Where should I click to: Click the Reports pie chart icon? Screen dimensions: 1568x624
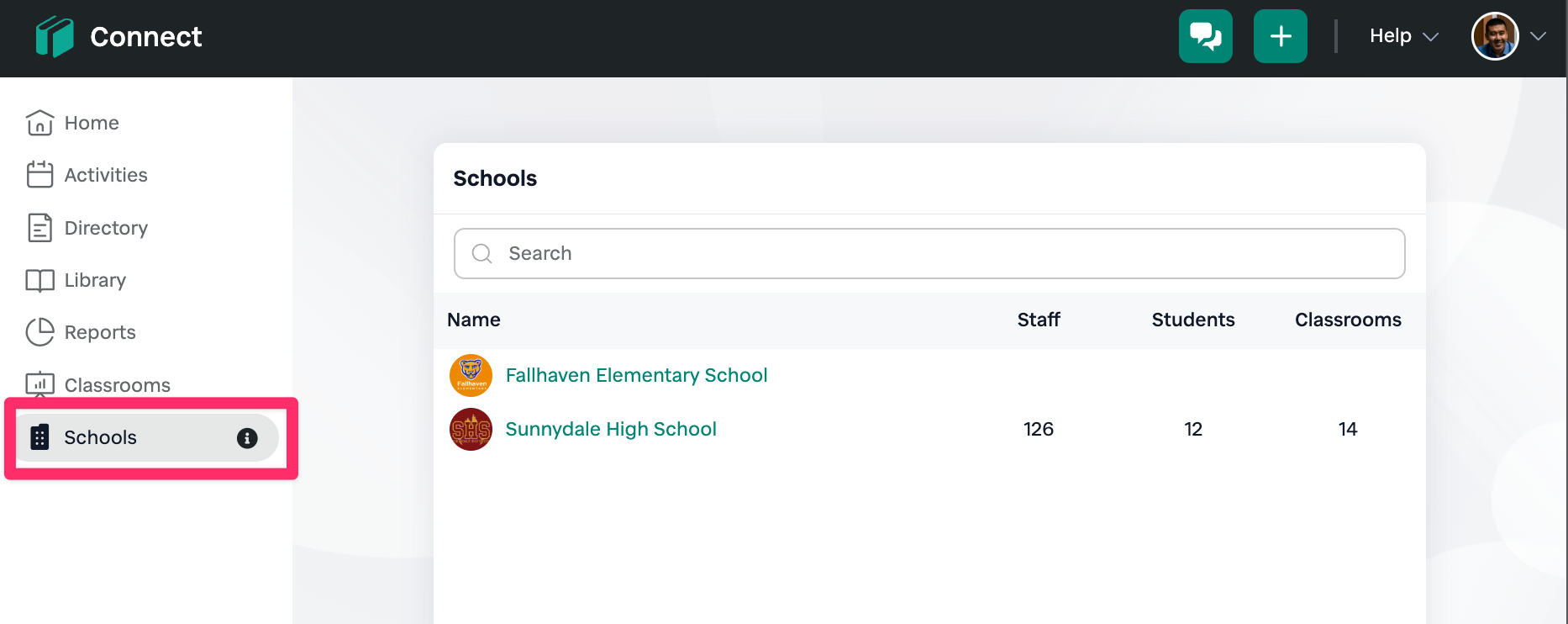(x=39, y=332)
